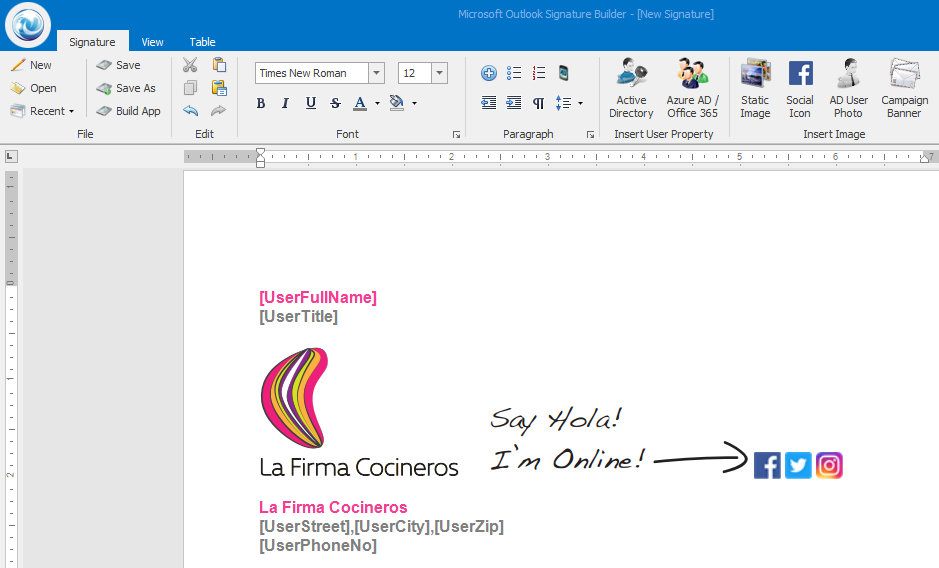This screenshot has width=939, height=568.
Task: Click the [UserPhoneNo] placeholder
Action: [318, 545]
